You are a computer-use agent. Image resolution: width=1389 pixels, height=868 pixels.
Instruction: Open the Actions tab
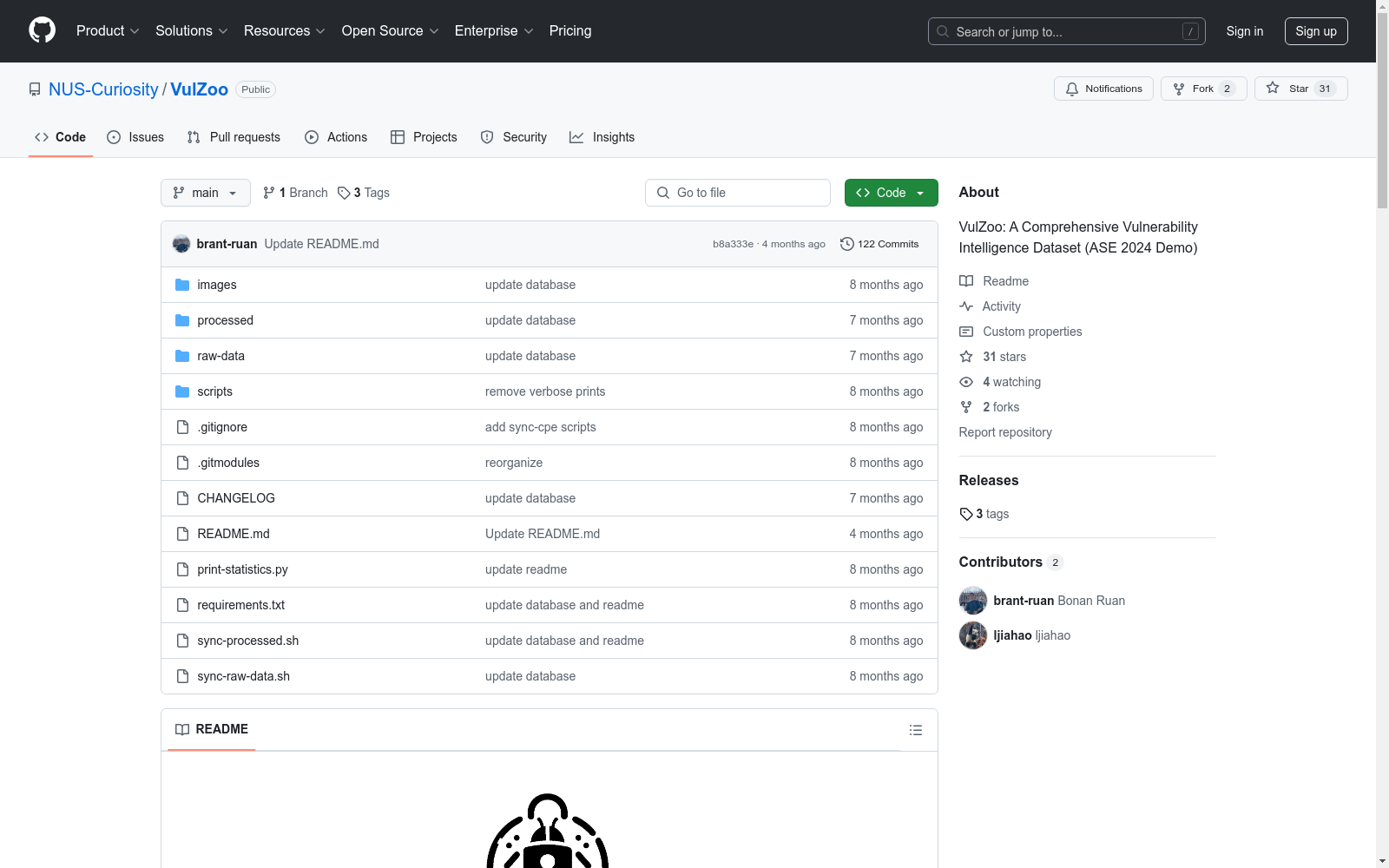[336, 137]
